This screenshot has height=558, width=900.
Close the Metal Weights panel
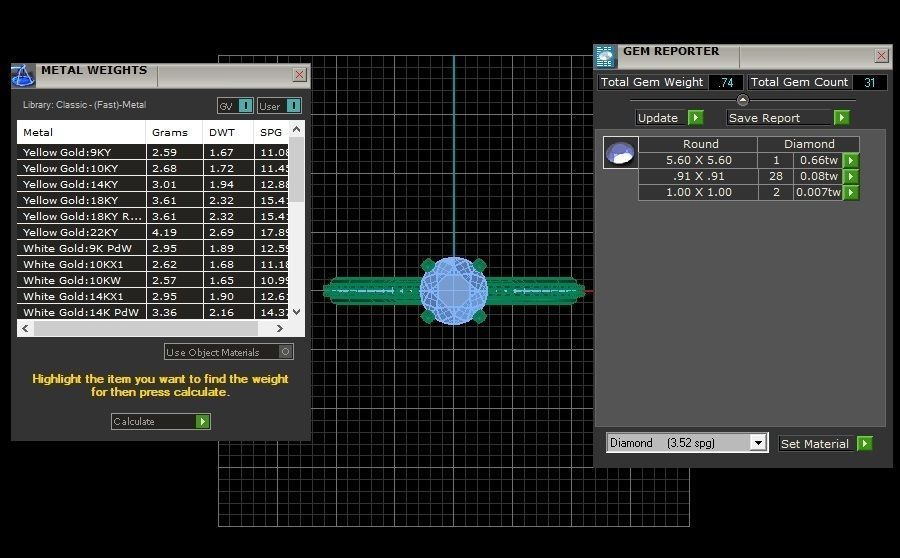pos(300,75)
